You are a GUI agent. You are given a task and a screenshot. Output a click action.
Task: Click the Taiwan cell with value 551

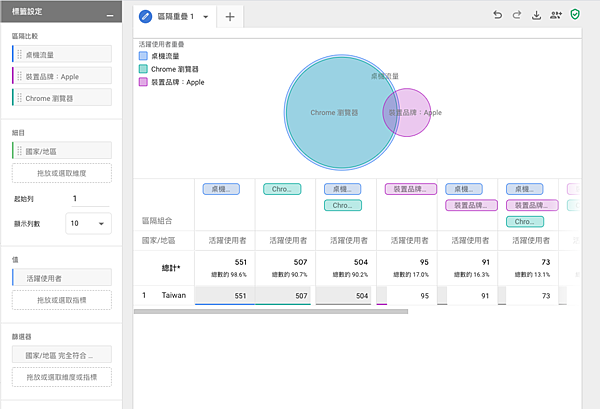point(225,295)
